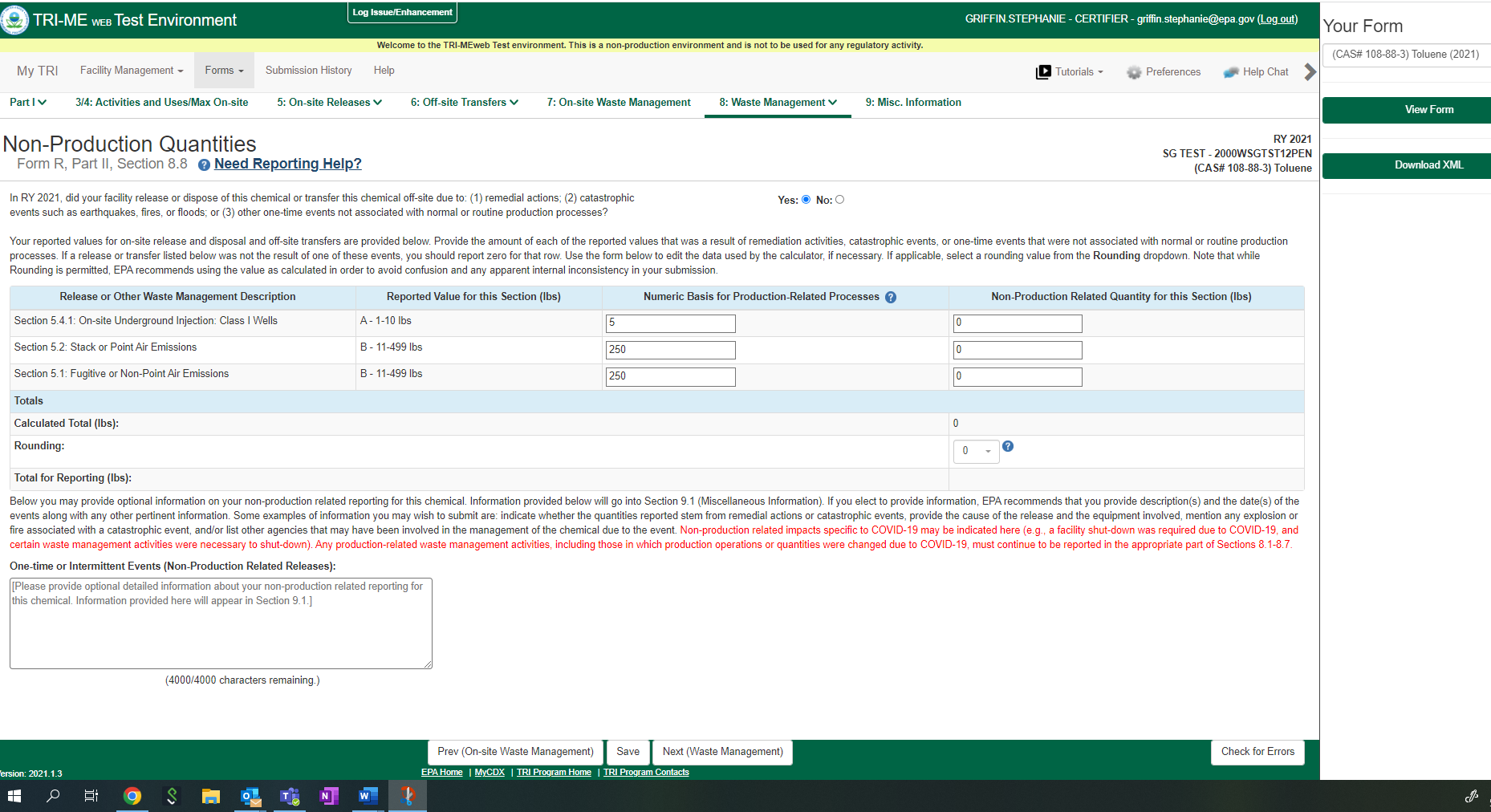Expand the Tutorials dropdown
1491x812 pixels.
(x=1070, y=72)
